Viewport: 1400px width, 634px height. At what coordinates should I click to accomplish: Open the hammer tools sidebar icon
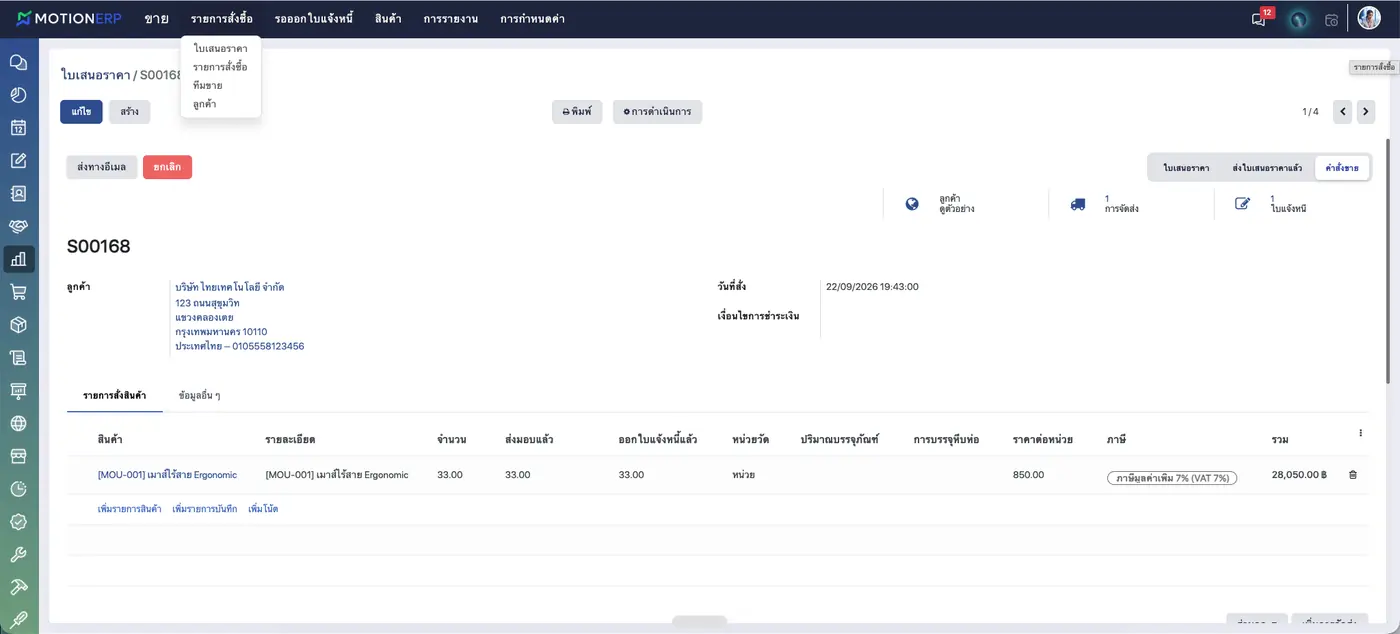point(18,587)
